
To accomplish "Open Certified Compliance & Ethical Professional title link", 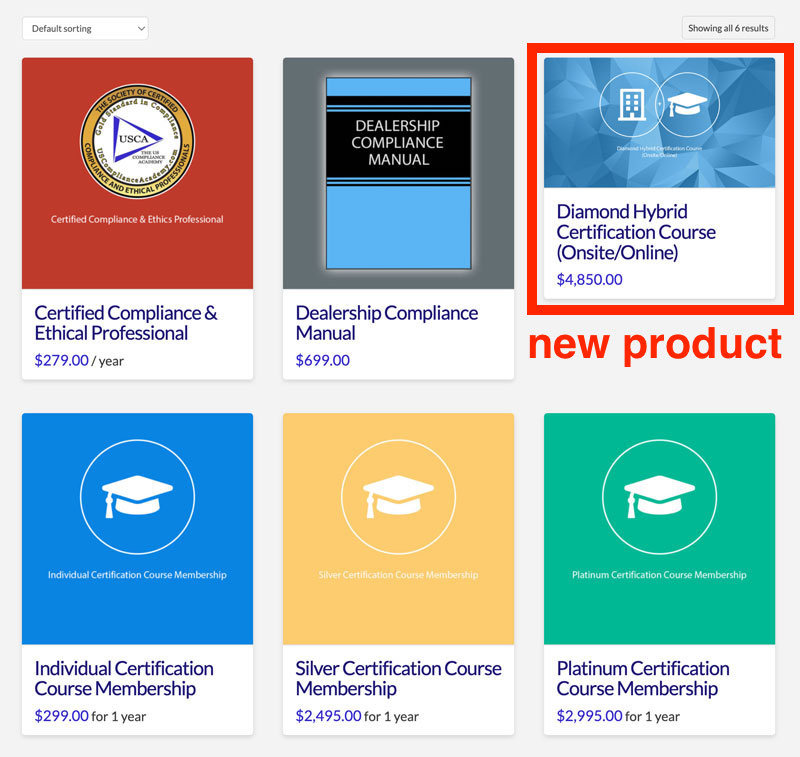I will click(x=125, y=323).
